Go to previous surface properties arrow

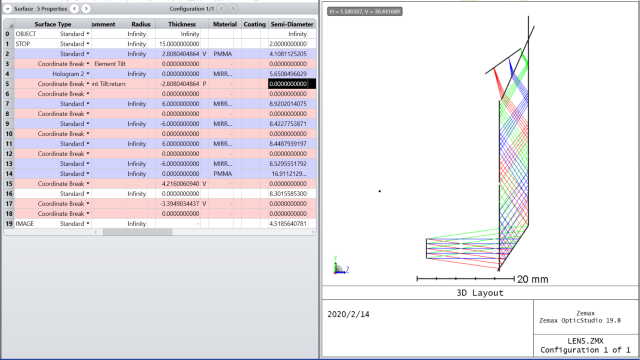(x=74, y=9)
